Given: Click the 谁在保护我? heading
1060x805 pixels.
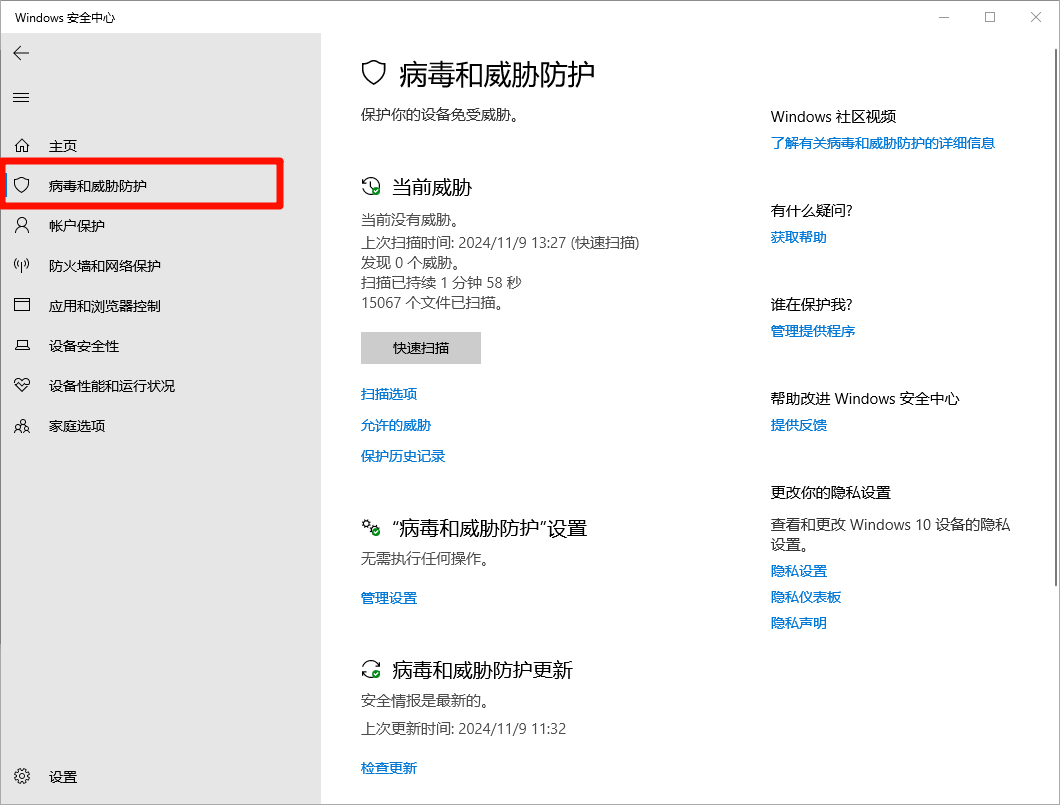Looking at the screenshot, I should point(811,304).
